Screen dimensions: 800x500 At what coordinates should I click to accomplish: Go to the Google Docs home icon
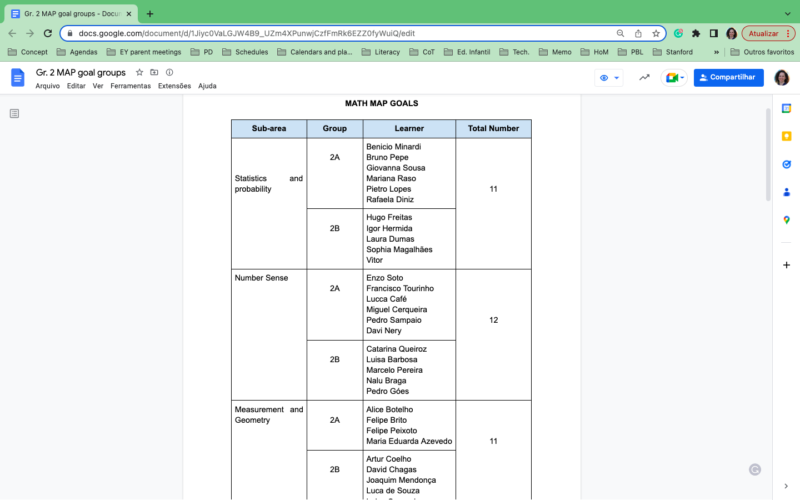pyautogui.click(x=17, y=78)
